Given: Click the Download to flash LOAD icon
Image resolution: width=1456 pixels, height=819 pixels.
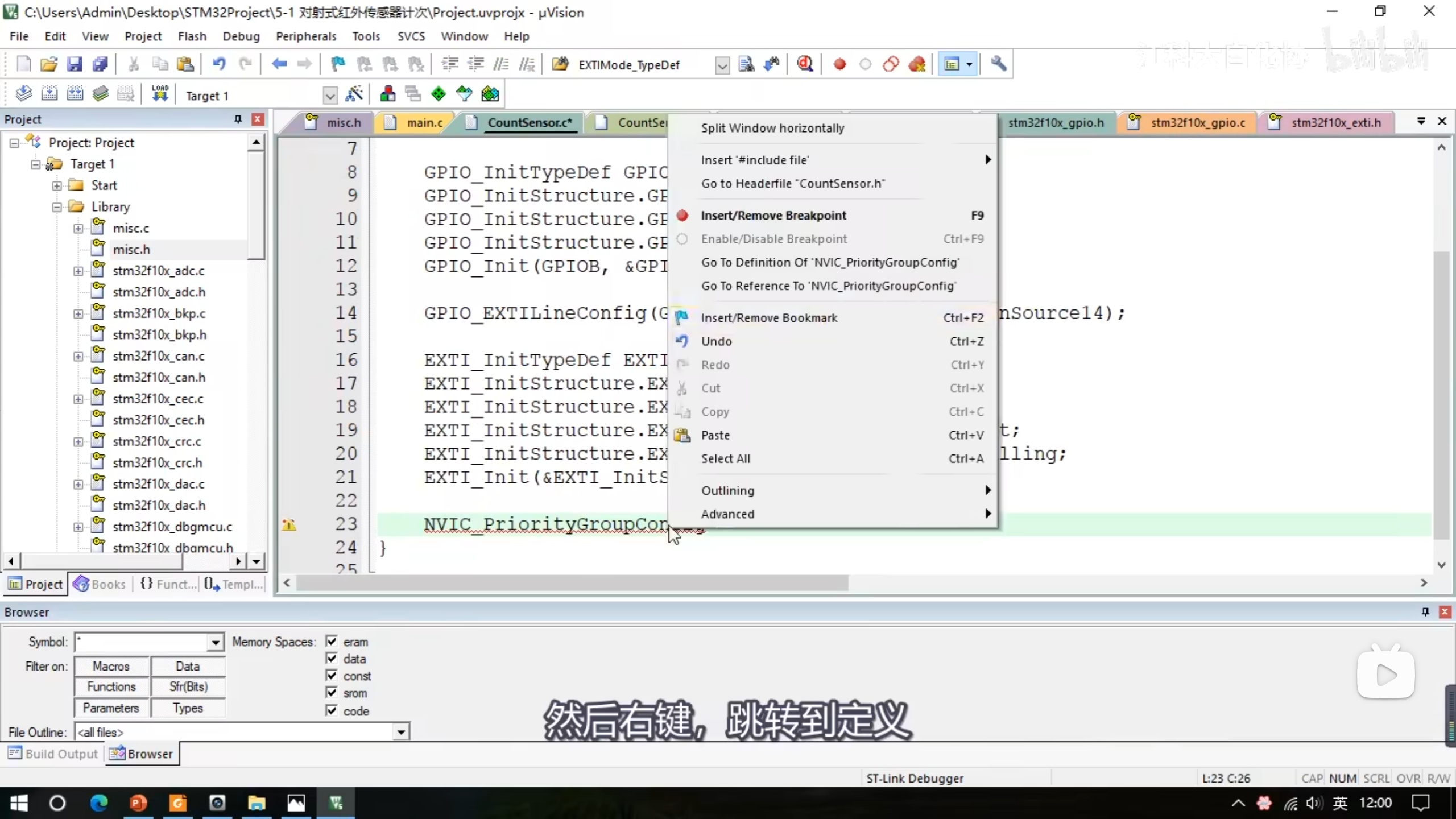Looking at the screenshot, I should click(x=160, y=94).
